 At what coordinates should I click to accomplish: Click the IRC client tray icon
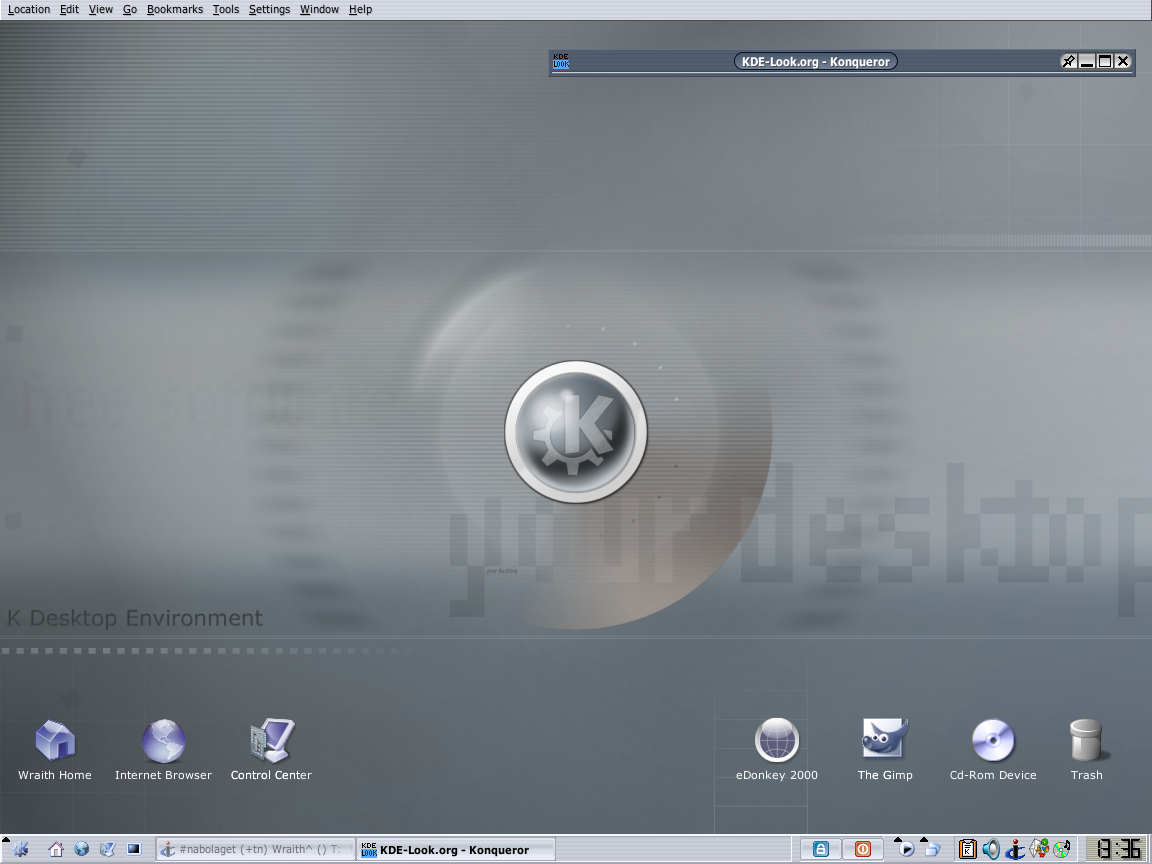pyautogui.click(x=1015, y=849)
